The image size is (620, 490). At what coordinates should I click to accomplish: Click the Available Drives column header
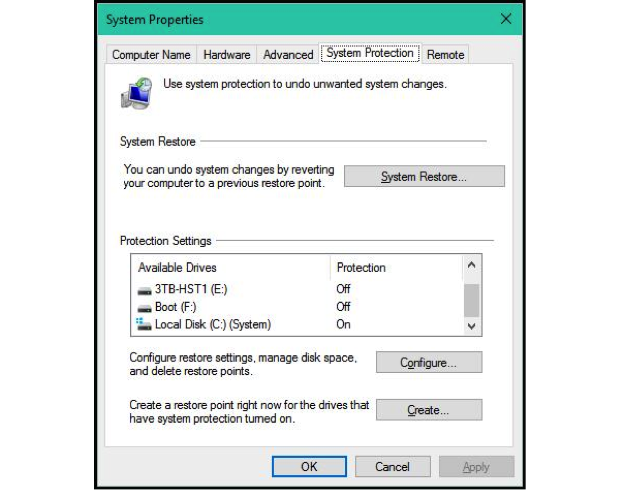click(231, 268)
